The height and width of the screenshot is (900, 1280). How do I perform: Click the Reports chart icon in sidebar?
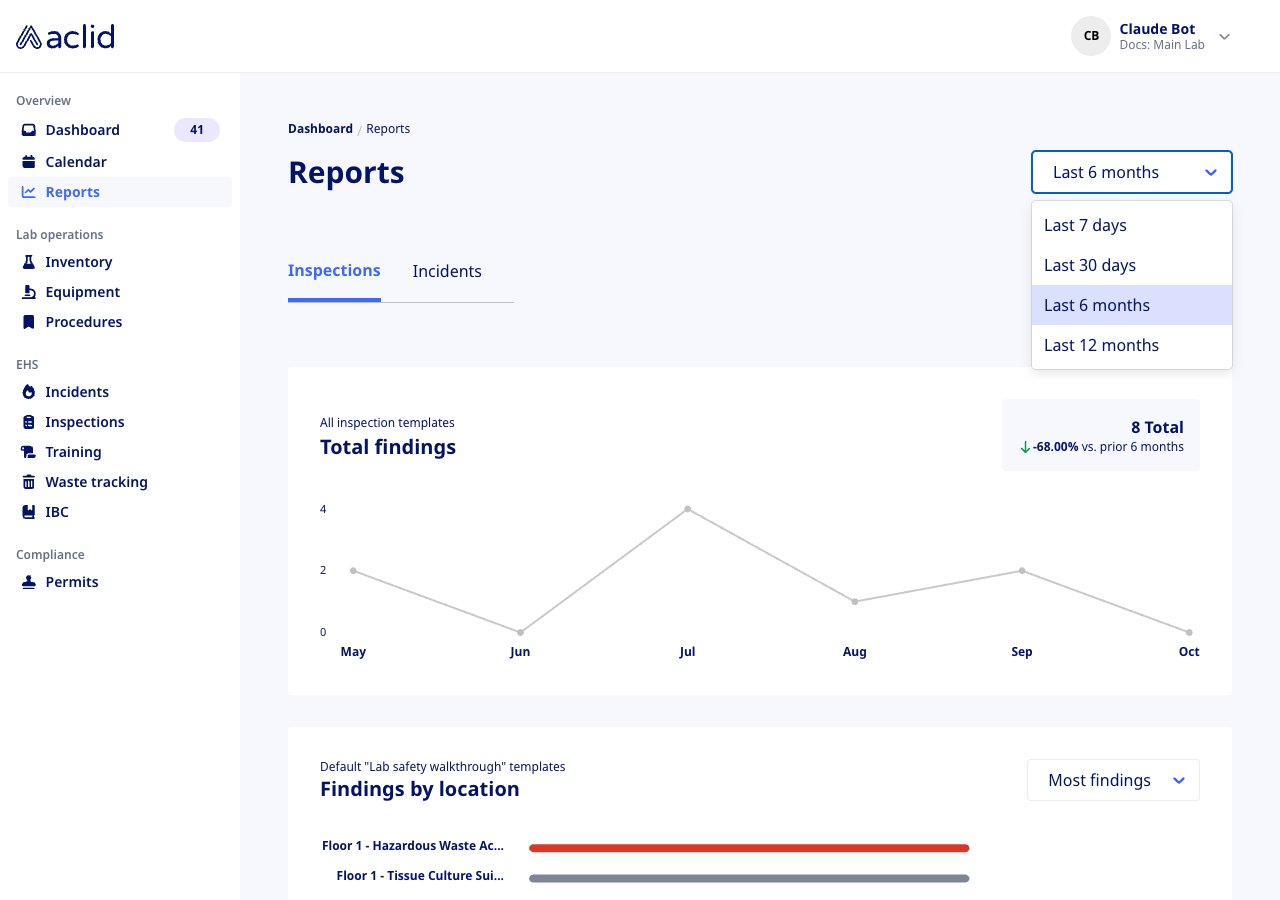point(29,192)
